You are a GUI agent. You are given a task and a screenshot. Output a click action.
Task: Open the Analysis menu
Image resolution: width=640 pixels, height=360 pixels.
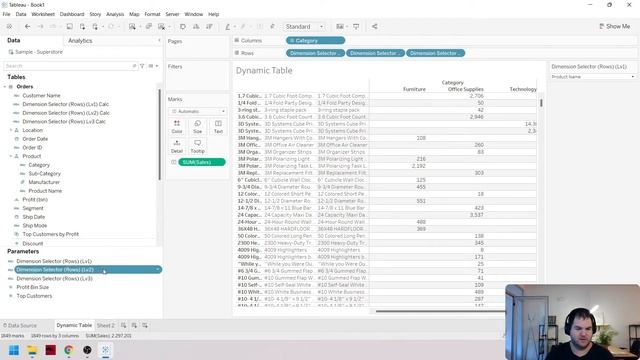115,14
